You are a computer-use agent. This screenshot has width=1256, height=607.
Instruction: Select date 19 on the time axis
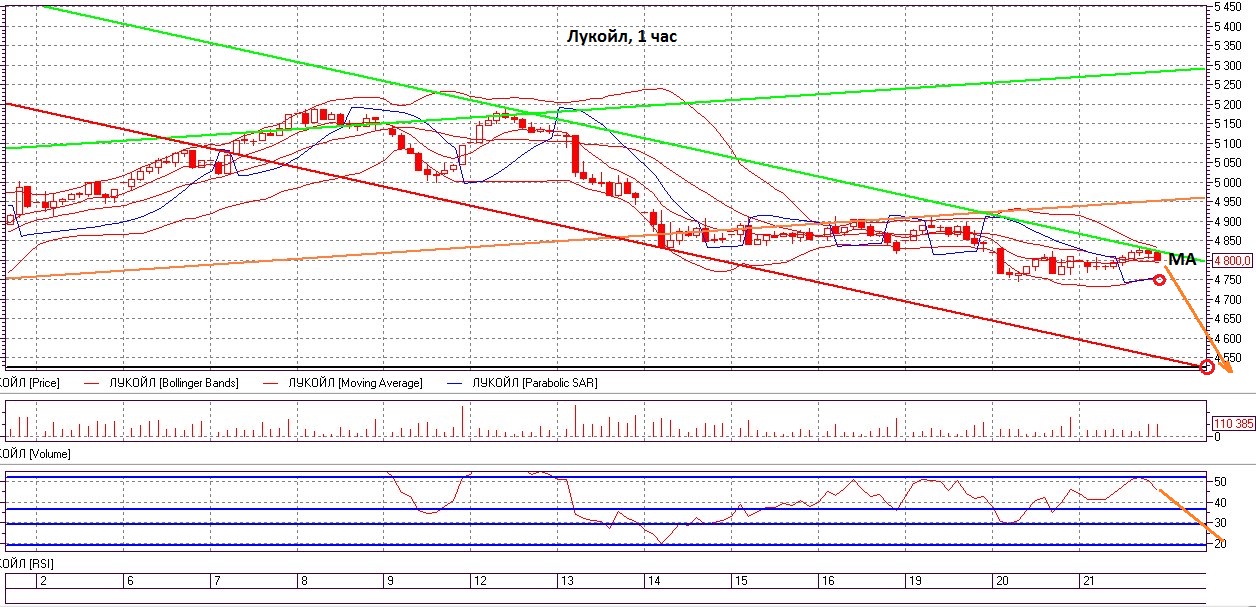pos(914,581)
